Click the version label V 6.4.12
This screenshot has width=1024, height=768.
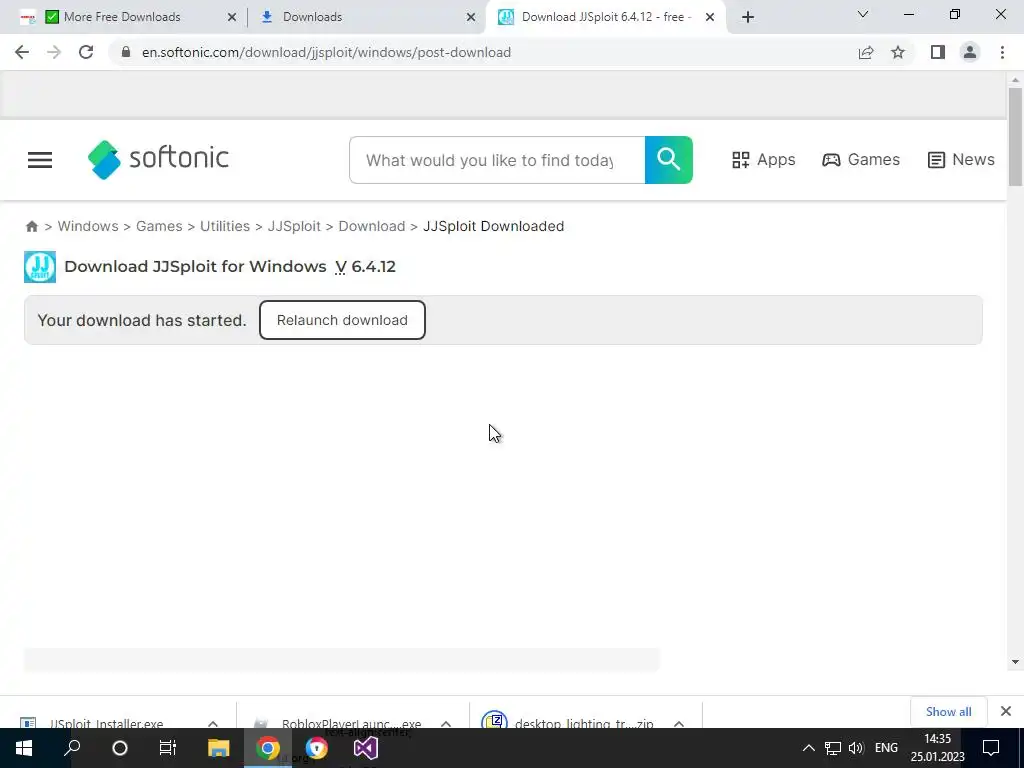click(x=366, y=266)
